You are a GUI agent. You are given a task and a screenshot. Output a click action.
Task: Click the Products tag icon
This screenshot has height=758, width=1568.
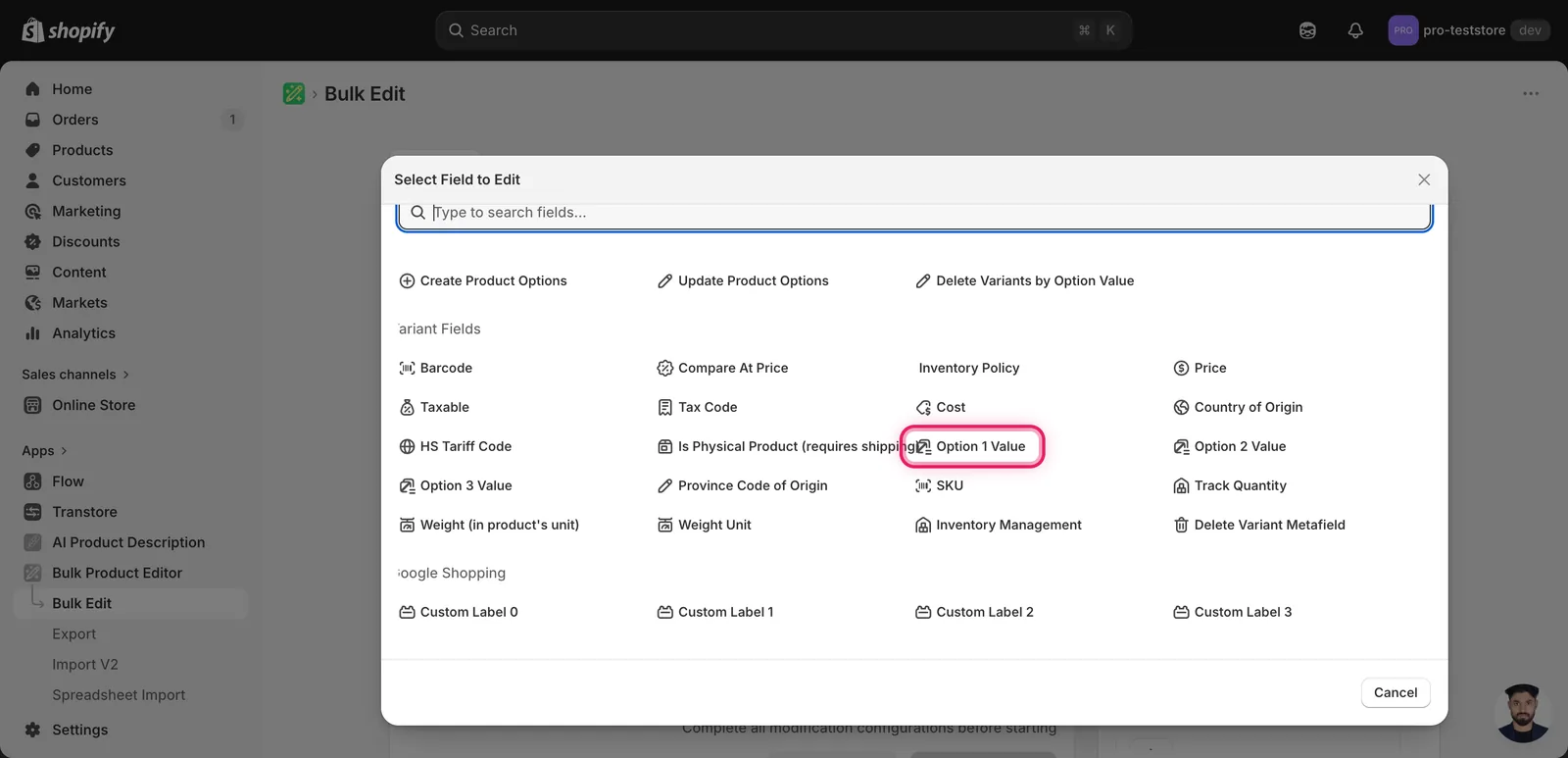pyautogui.click(x=32, y=150)
